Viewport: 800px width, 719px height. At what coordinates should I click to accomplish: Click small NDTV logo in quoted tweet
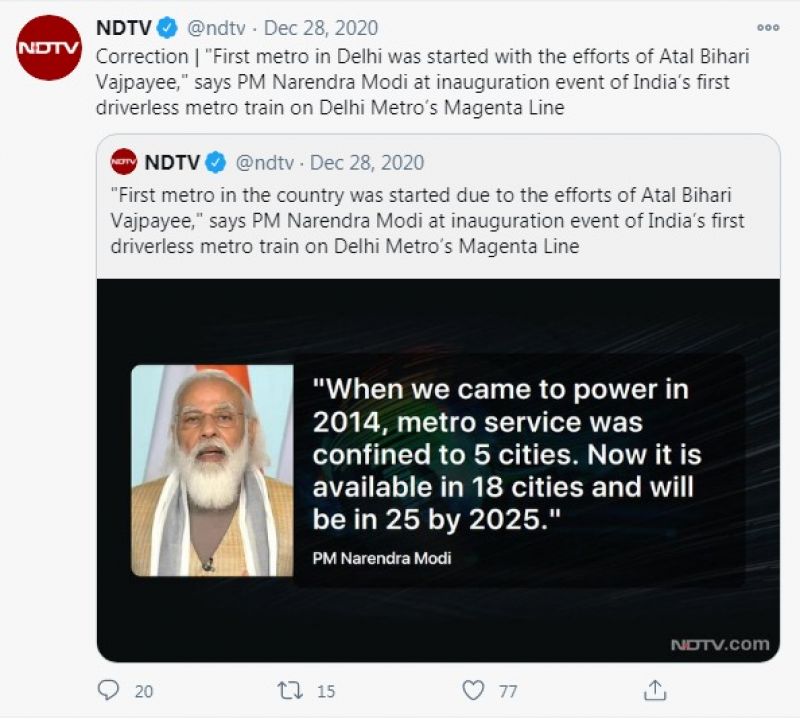tap(124, 162)
